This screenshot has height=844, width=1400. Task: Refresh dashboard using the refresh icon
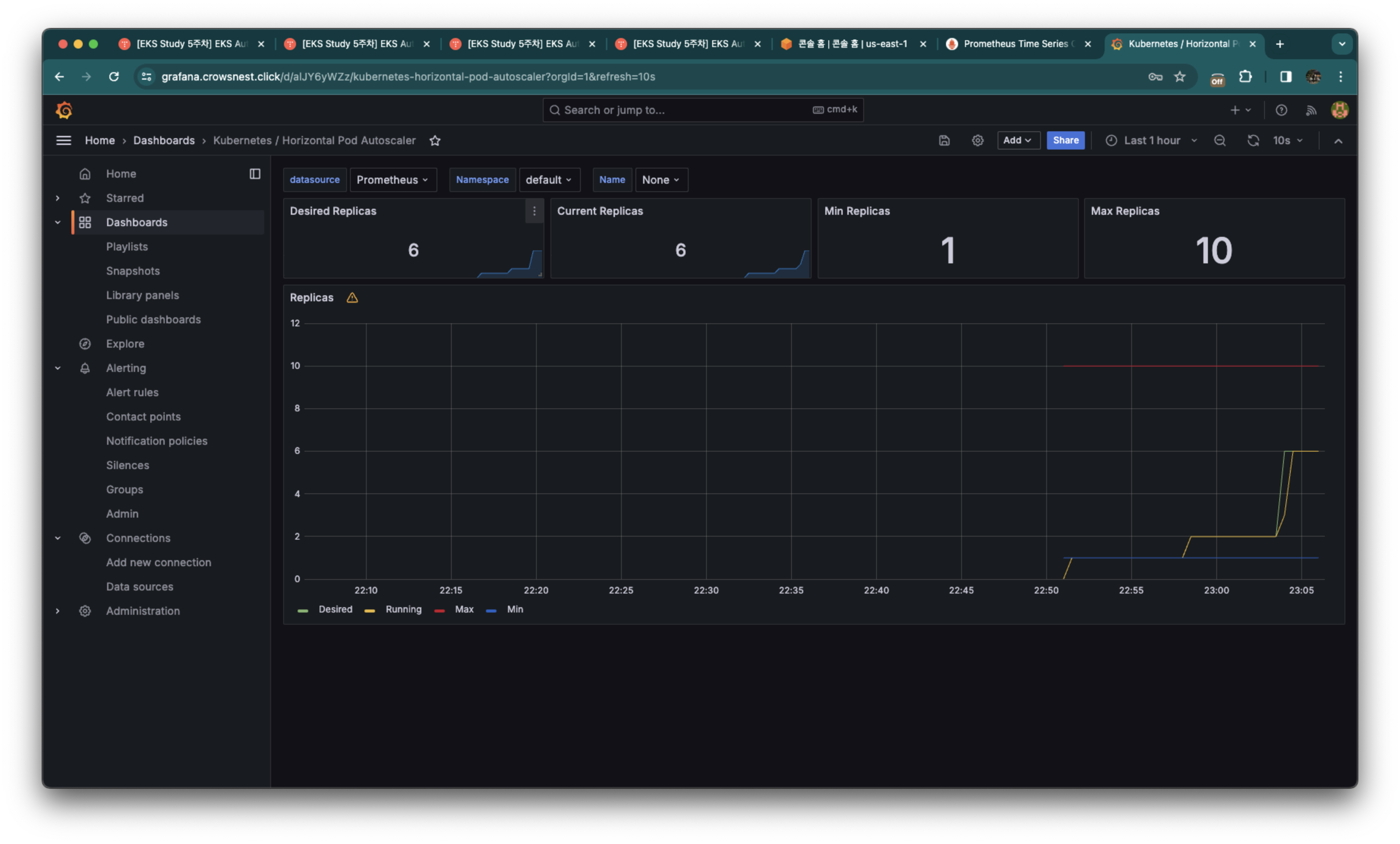(x=1253, y=140)
